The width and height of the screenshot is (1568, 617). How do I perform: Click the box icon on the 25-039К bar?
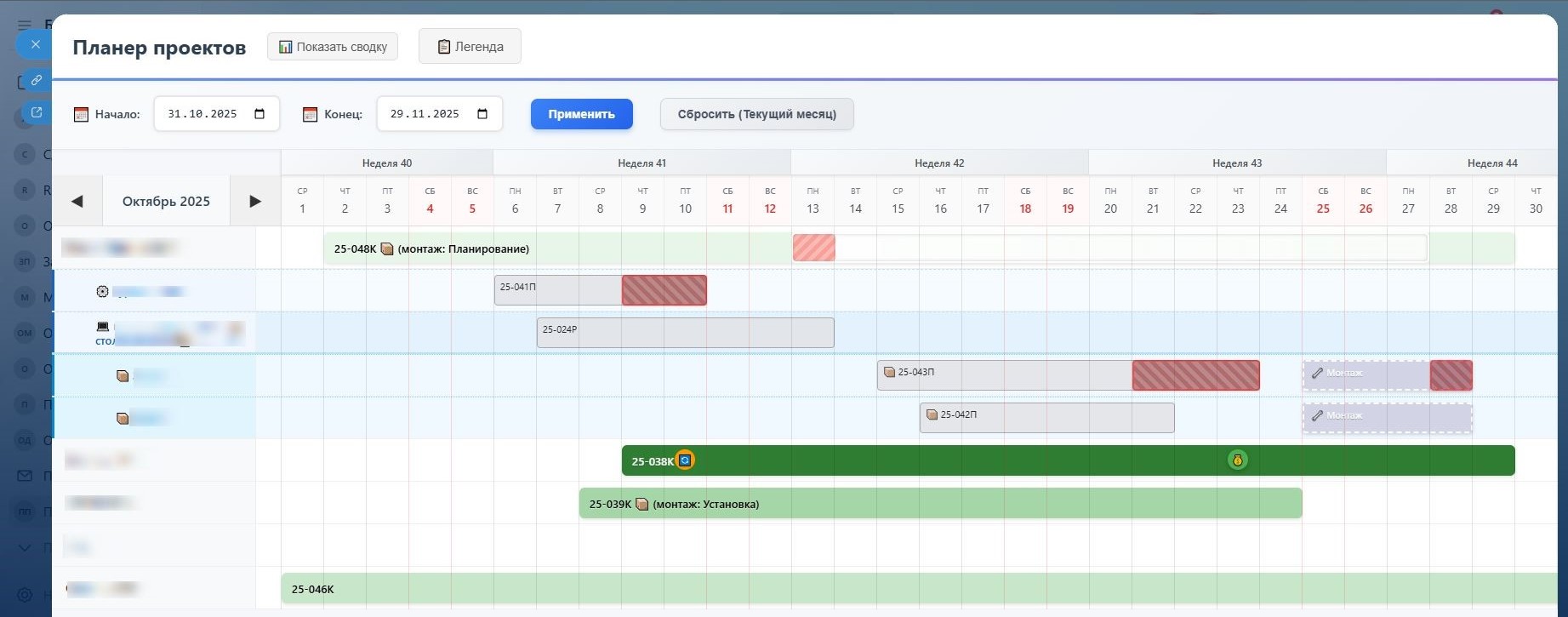tap(642, 504)
